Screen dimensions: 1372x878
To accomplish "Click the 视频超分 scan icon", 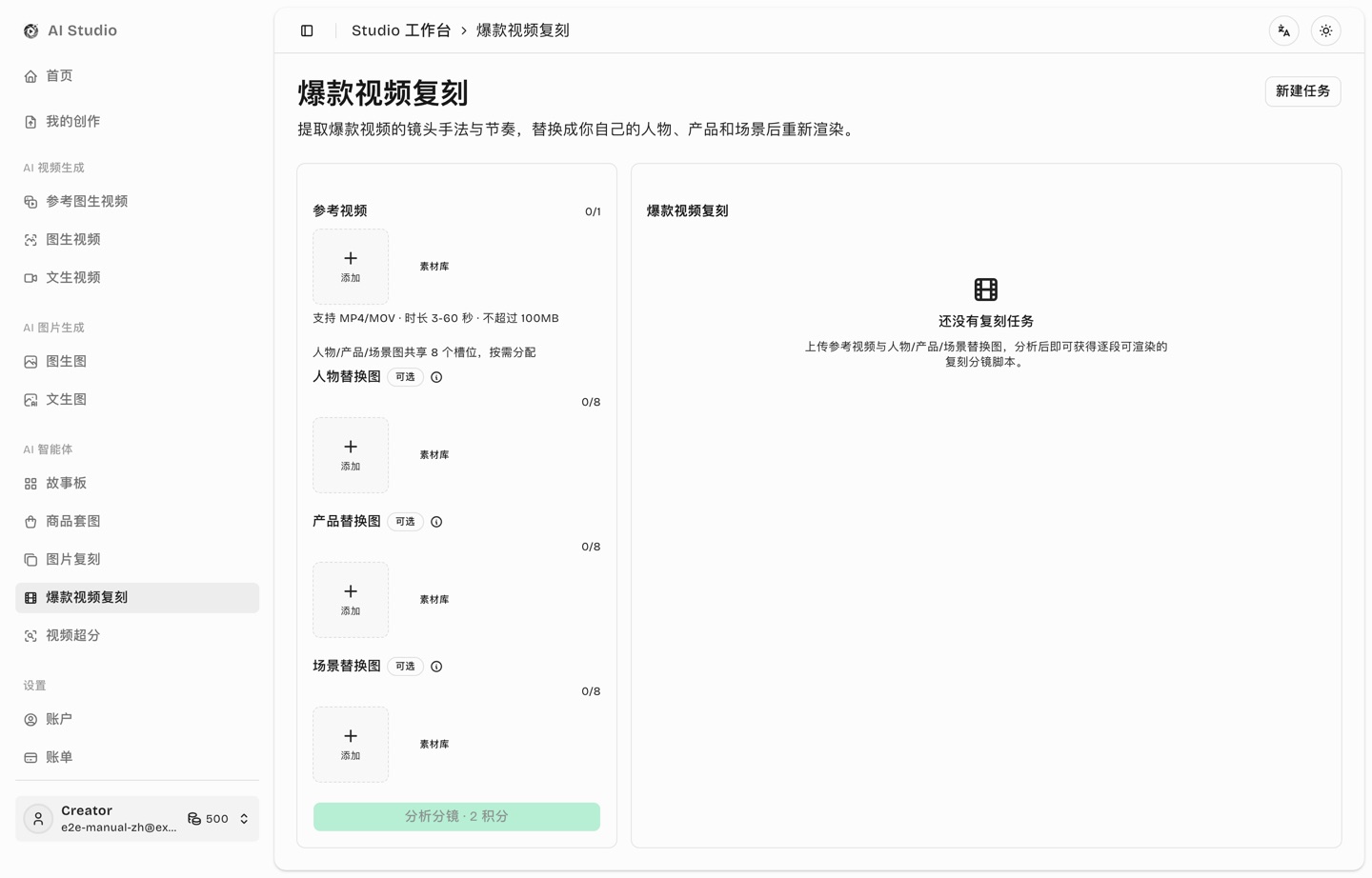I will point(30,636).
